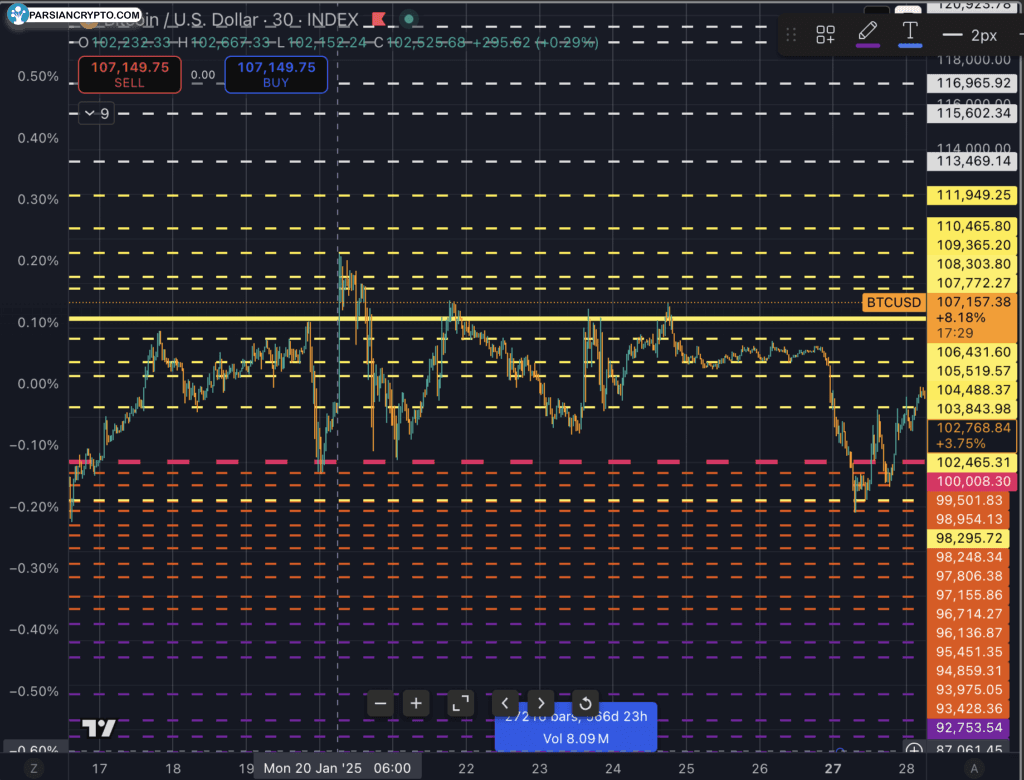Click the 102,465.31 price label
The width and height of the screenshot is (1024, 780).
pyautogui.click(x=973, y=463)
